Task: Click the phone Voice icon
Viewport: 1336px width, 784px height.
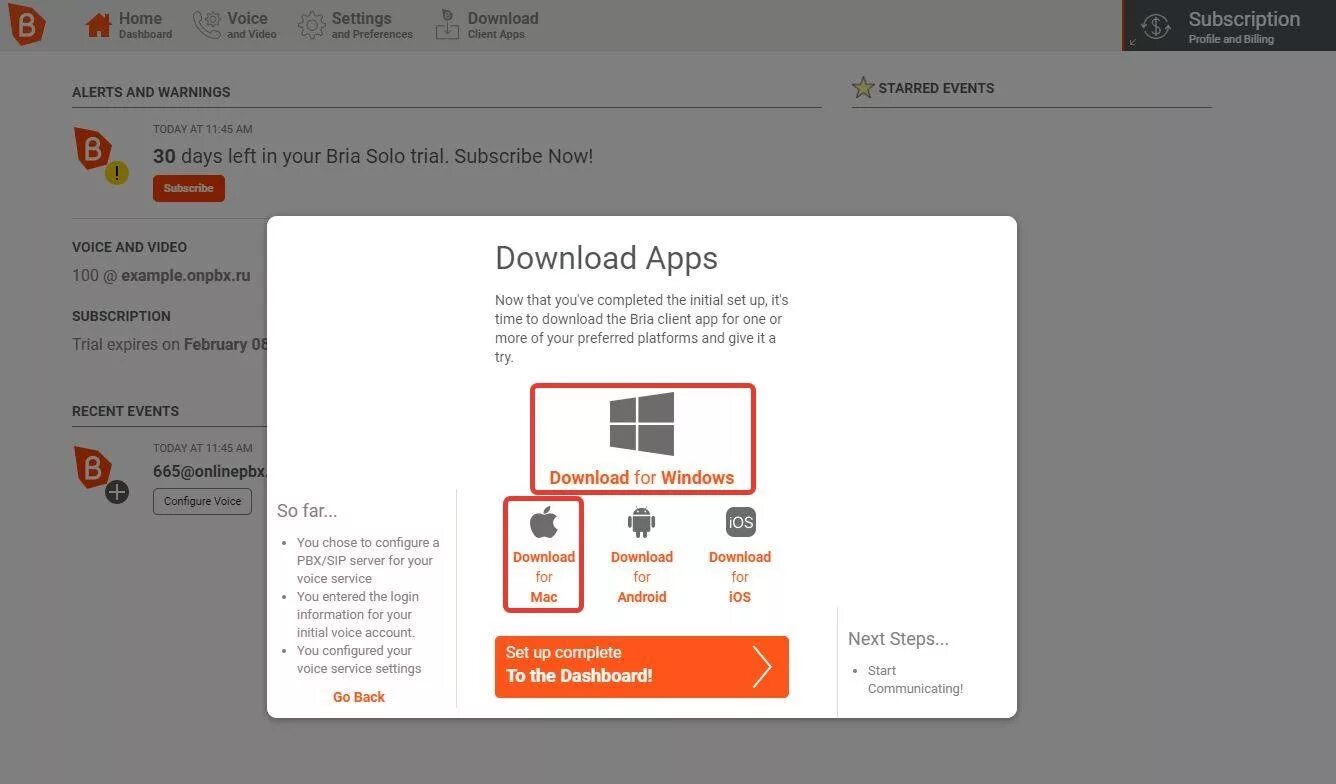Action: 207,25
